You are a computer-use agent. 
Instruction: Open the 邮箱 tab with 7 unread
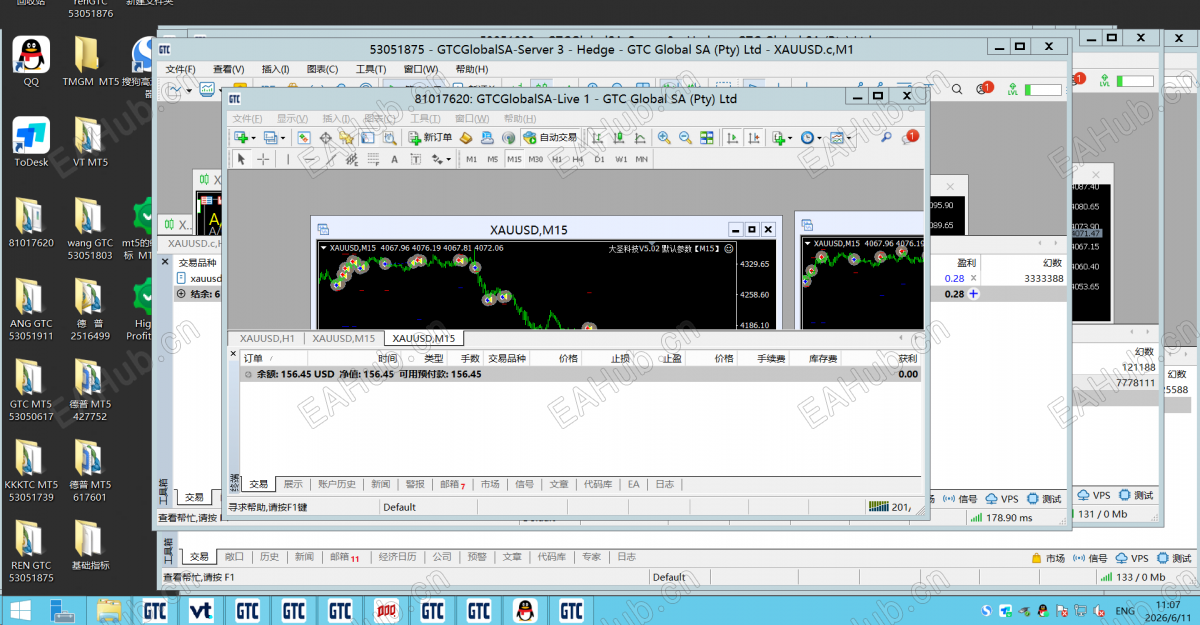coord(453,484)
